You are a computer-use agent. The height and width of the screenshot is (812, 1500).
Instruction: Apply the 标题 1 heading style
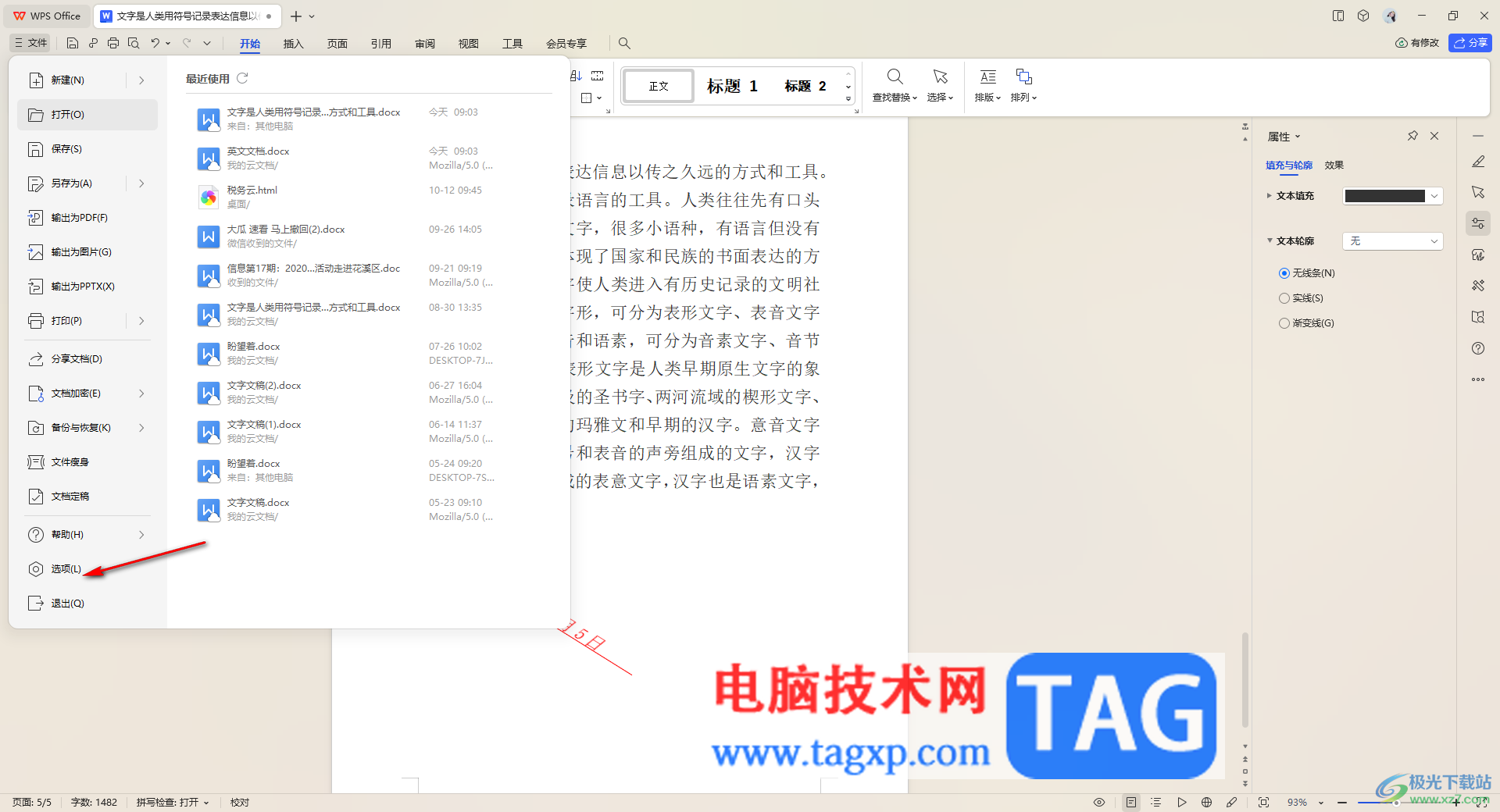(x=732, y=86)
